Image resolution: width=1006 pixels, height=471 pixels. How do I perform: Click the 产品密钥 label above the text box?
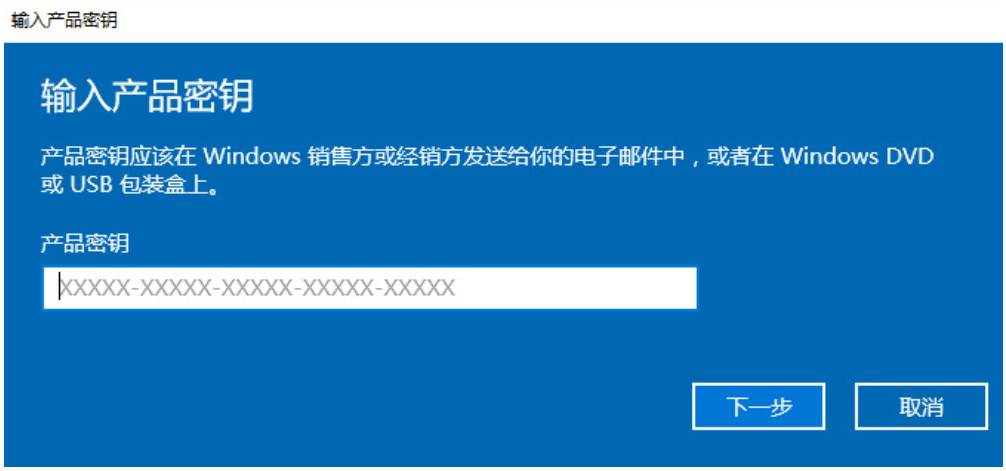[85, 243]
